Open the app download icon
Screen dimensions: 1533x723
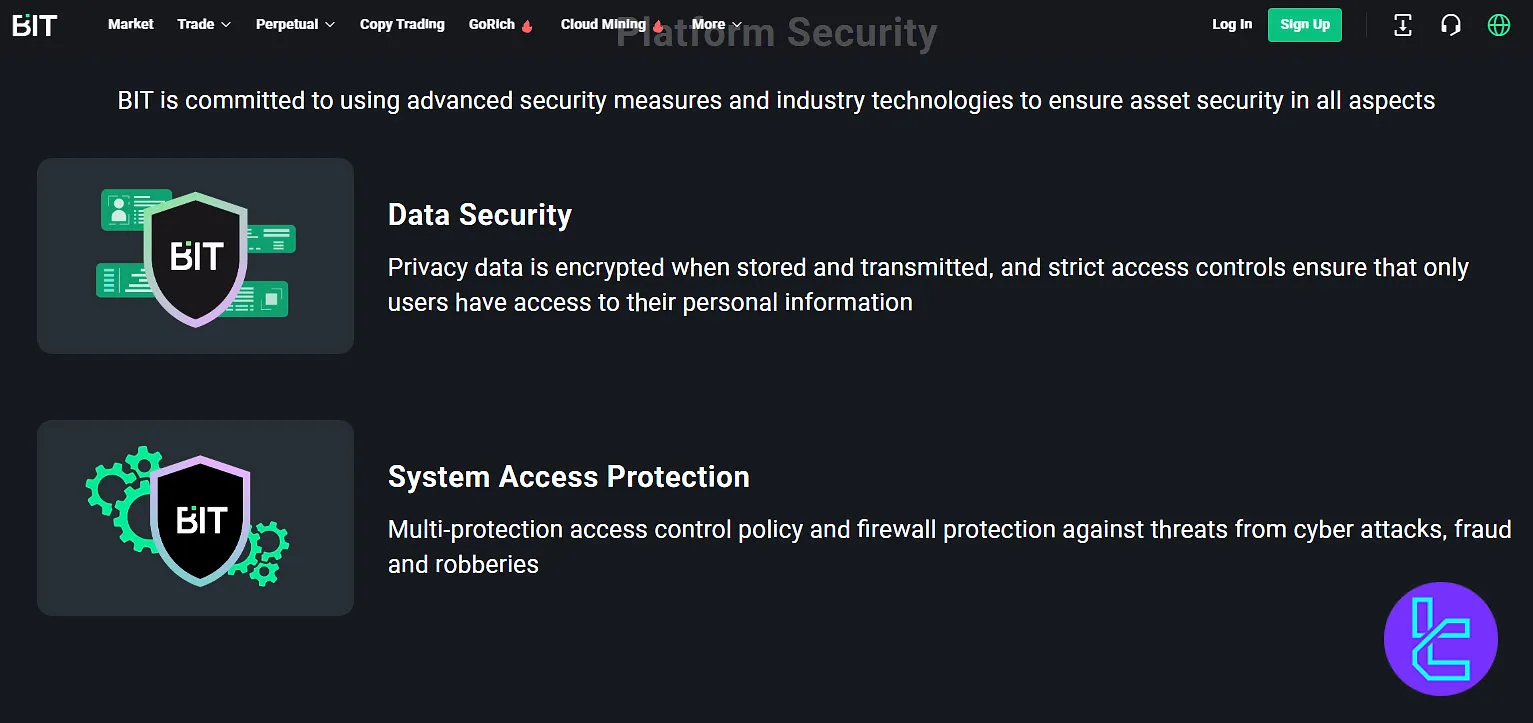click(1403, 25)
